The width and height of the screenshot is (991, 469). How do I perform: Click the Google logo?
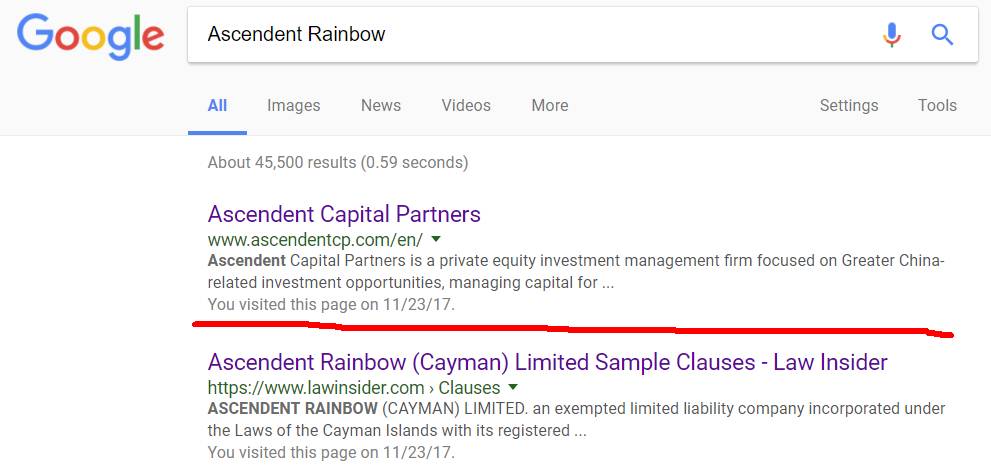[x=90, y=36]
